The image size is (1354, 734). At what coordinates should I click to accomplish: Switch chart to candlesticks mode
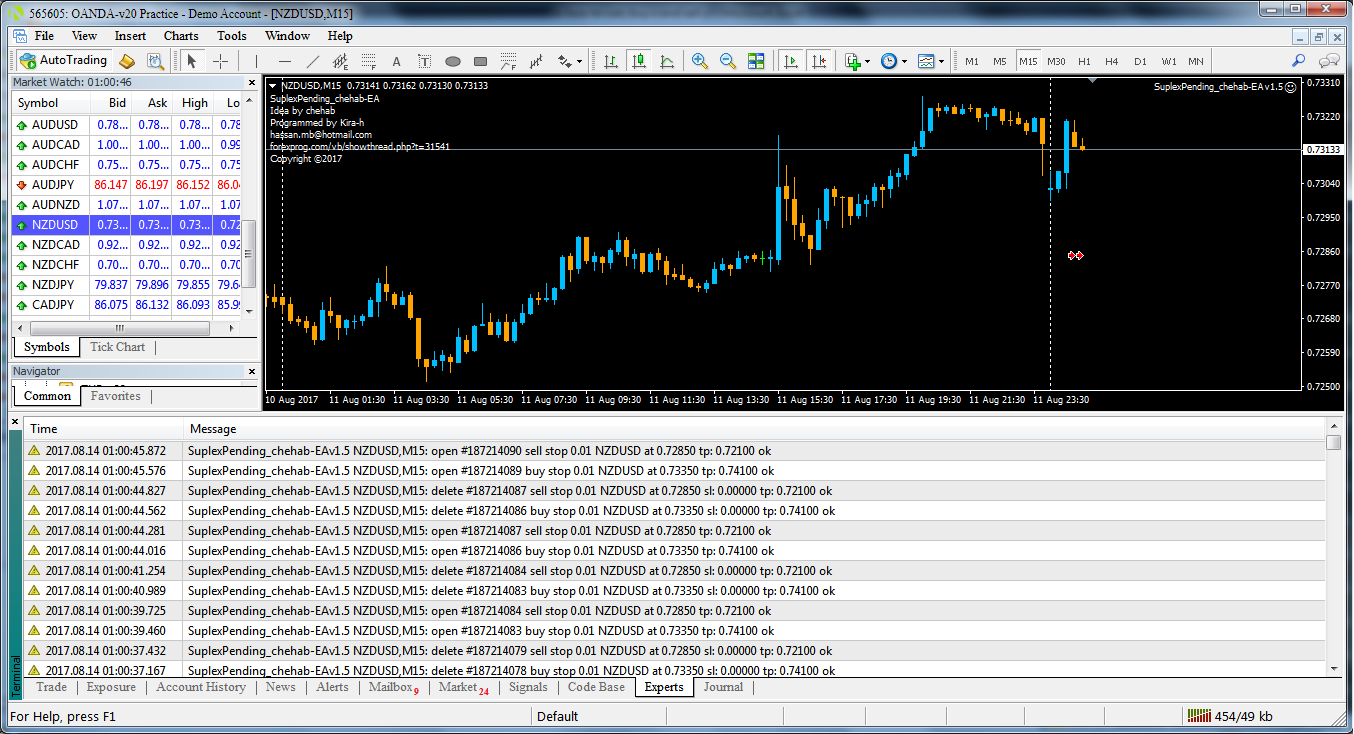pyautogui.click(x=638, y=61)
